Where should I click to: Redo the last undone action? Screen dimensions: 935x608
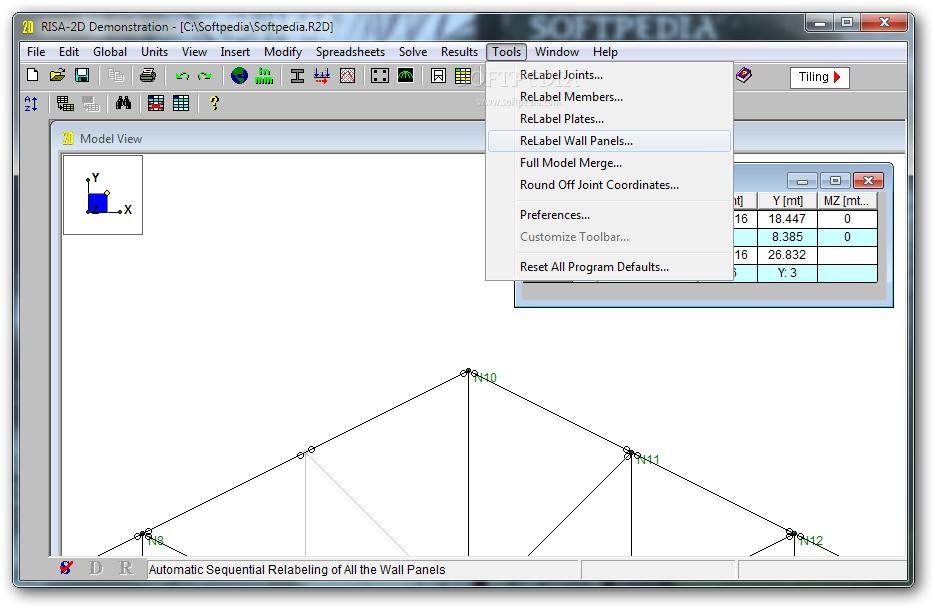click(205, 76)
